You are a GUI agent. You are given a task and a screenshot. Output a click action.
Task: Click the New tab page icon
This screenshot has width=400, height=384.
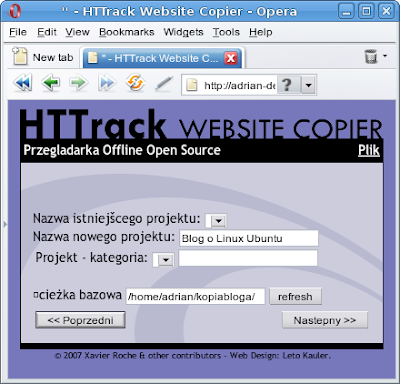(x=19, y=56)
